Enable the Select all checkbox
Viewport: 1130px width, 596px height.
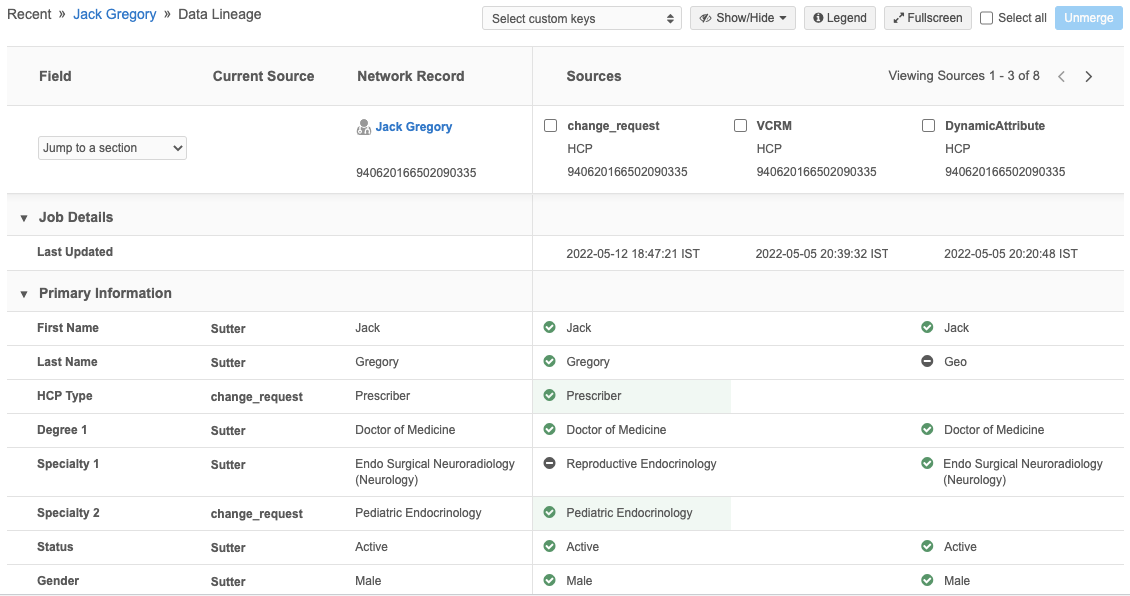coord(987,18)
